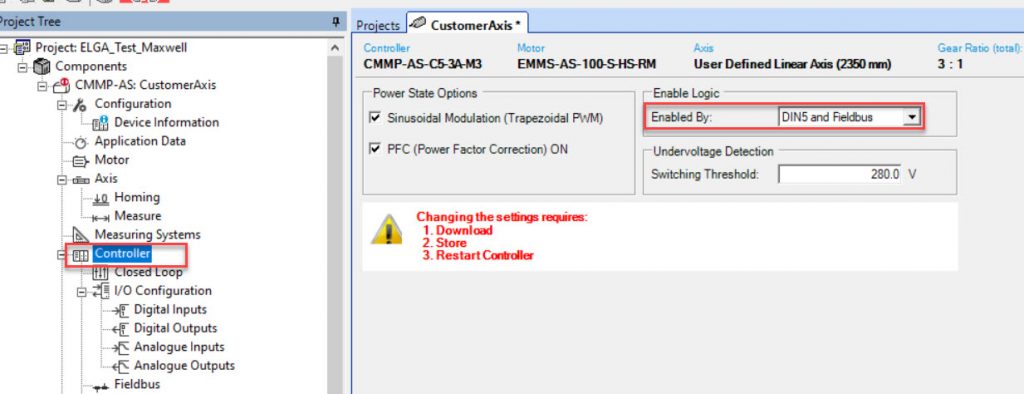This screenshot has height=394, width=1024.
Task: Click the Device Information icon in the tree
Action: [101, 123]
